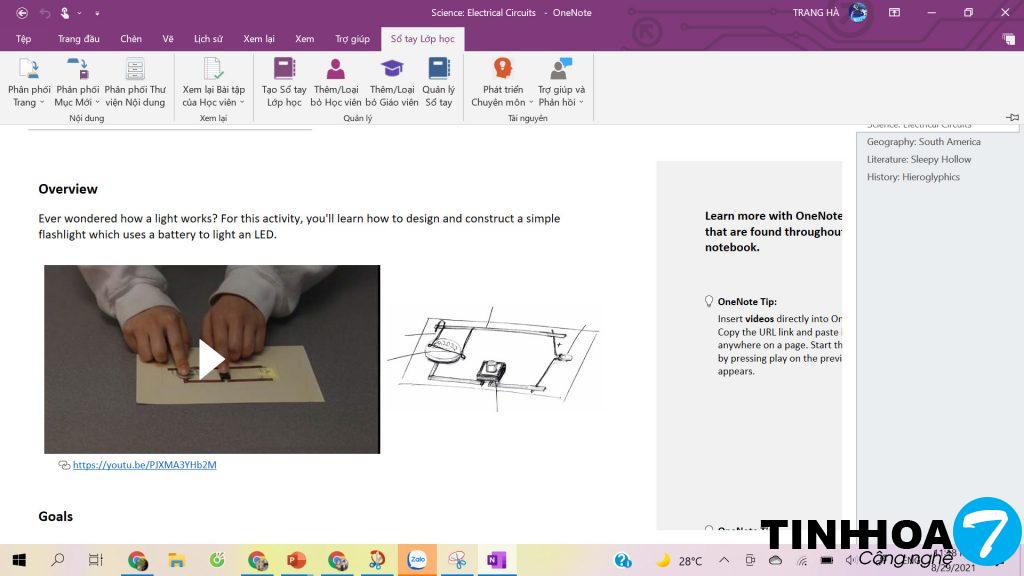Open Zalo app in the taskbar

[417, 560]
